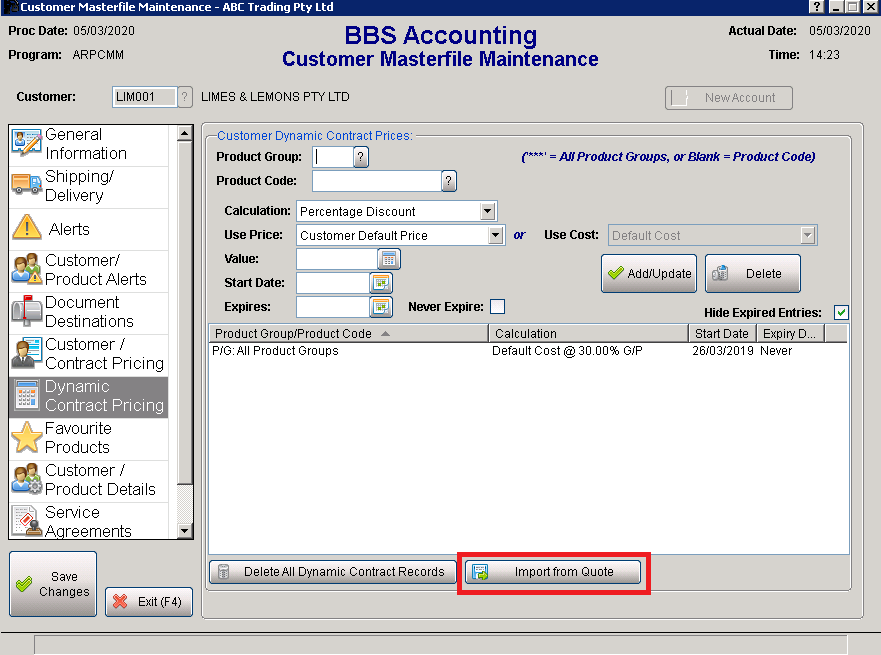
Task: Click the Customer lookup question mark icon
Action: coord(185,97)
